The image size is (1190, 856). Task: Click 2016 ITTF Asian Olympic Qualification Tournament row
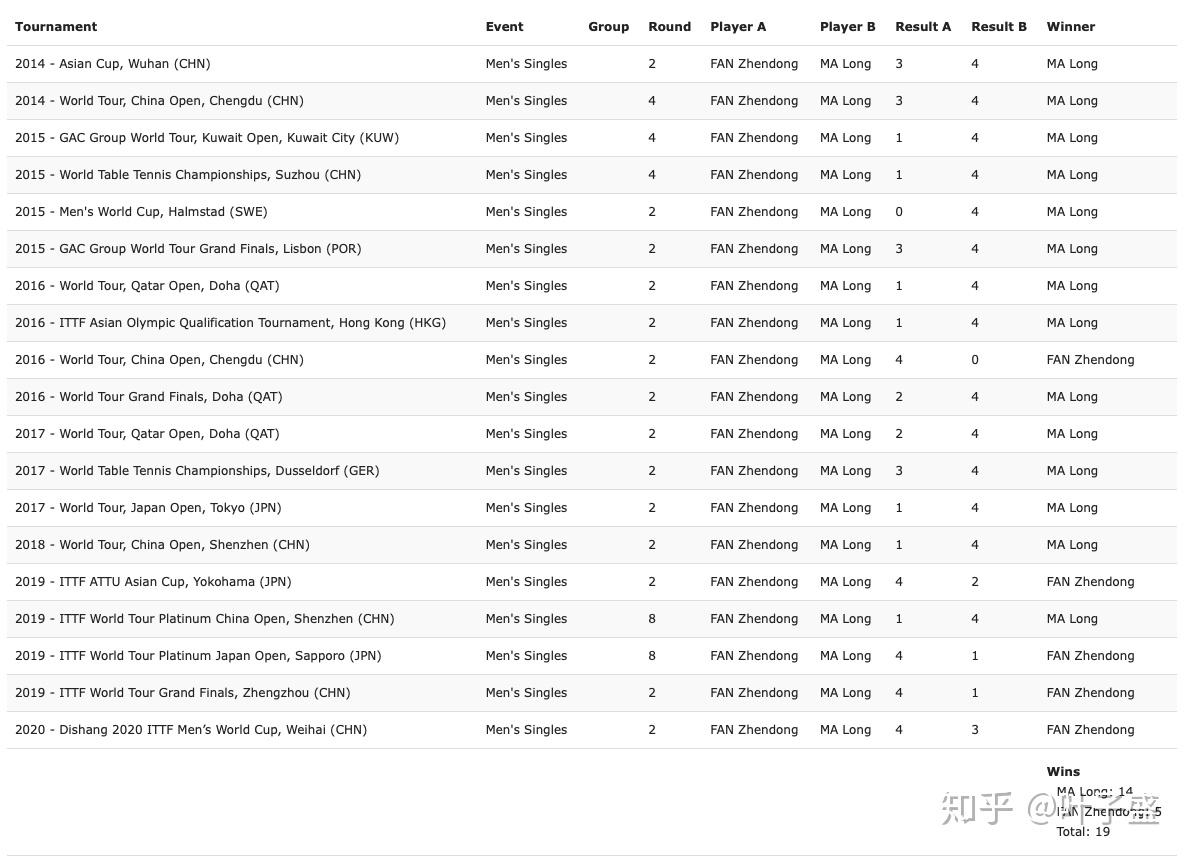[592, 323]
